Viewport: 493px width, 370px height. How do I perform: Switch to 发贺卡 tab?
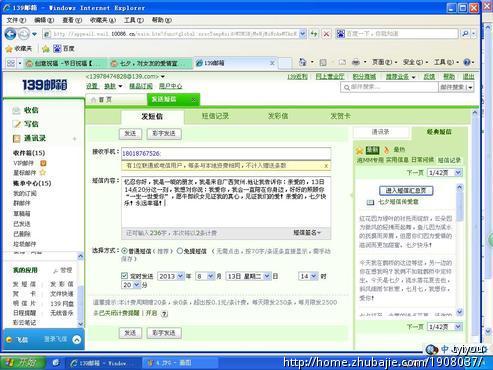(x=340, y=116)
